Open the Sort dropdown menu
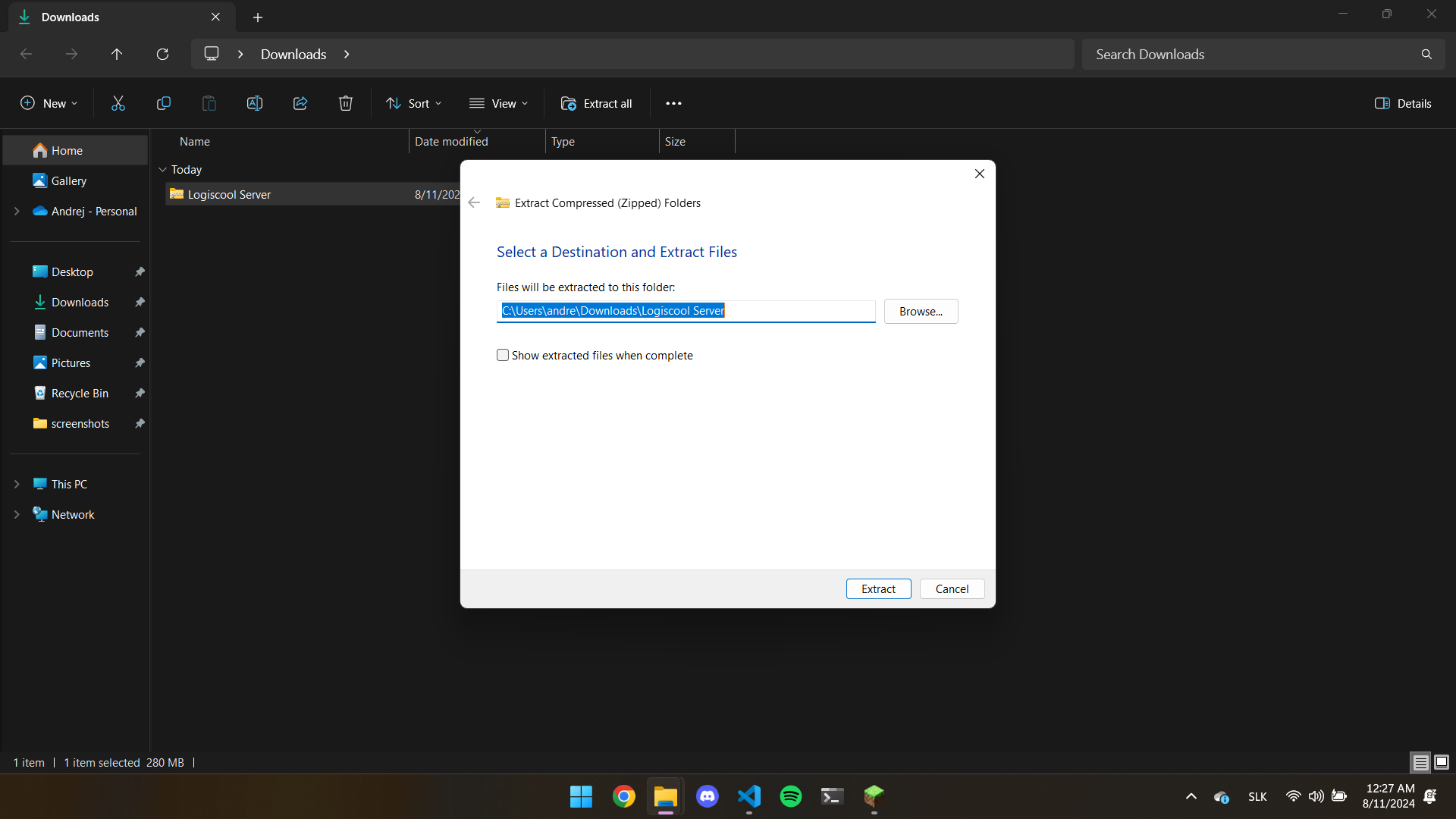 (x=414, y=104)
